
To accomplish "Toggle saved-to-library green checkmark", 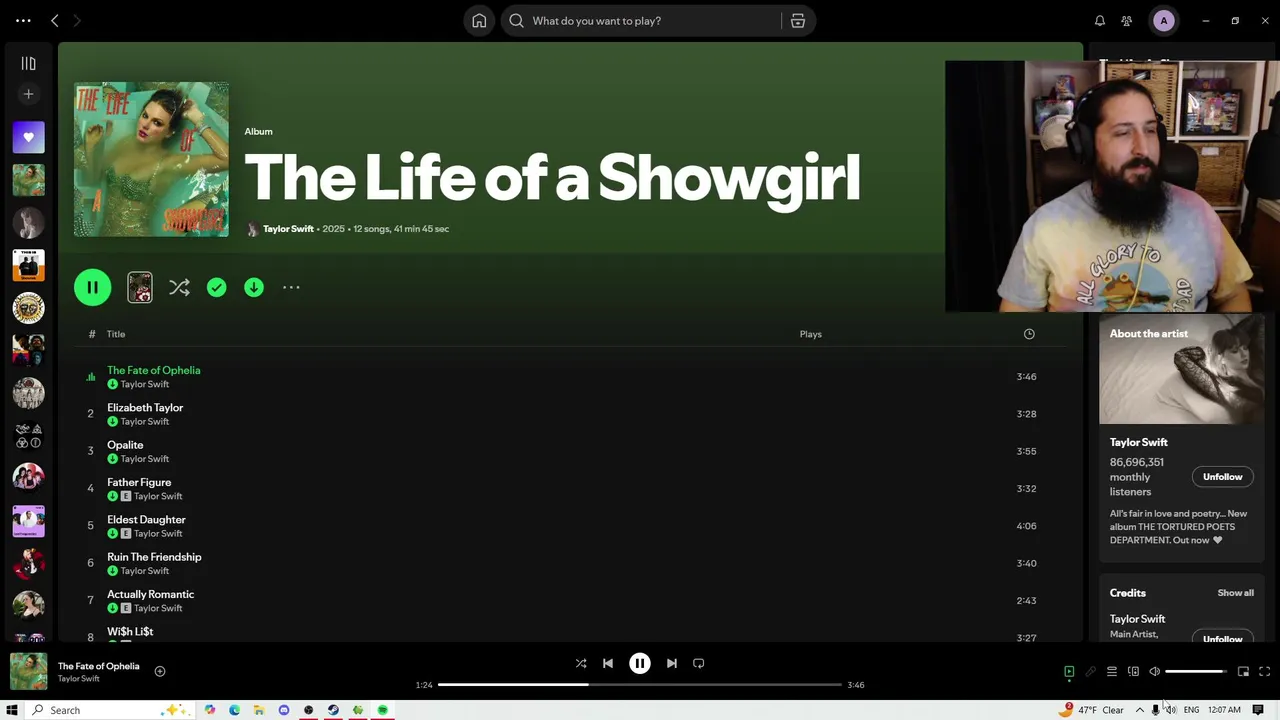I will coord(216,288).
